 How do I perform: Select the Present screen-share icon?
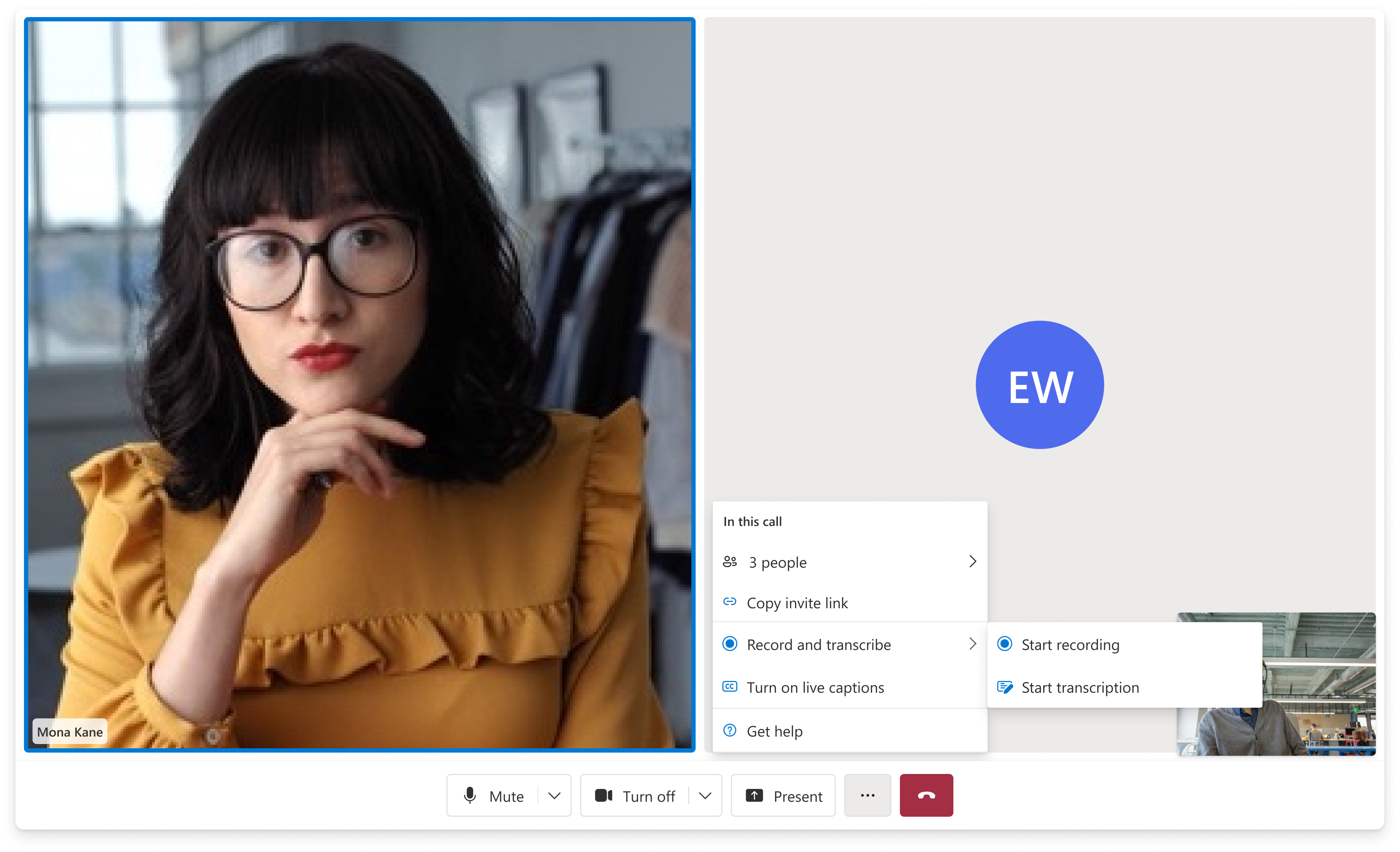(754, 796)
